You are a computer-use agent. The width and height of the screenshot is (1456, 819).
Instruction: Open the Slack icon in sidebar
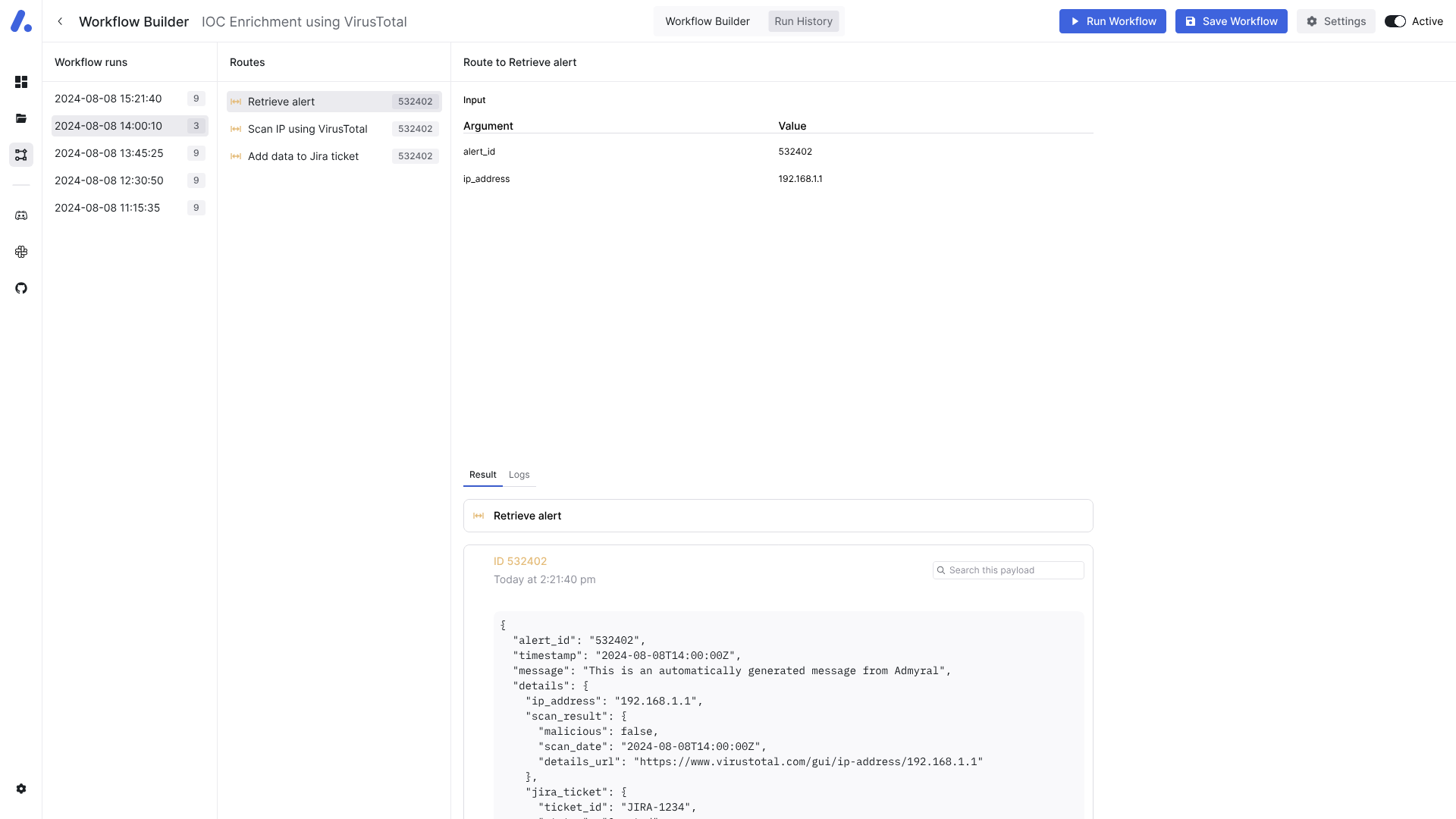point(21,252)
